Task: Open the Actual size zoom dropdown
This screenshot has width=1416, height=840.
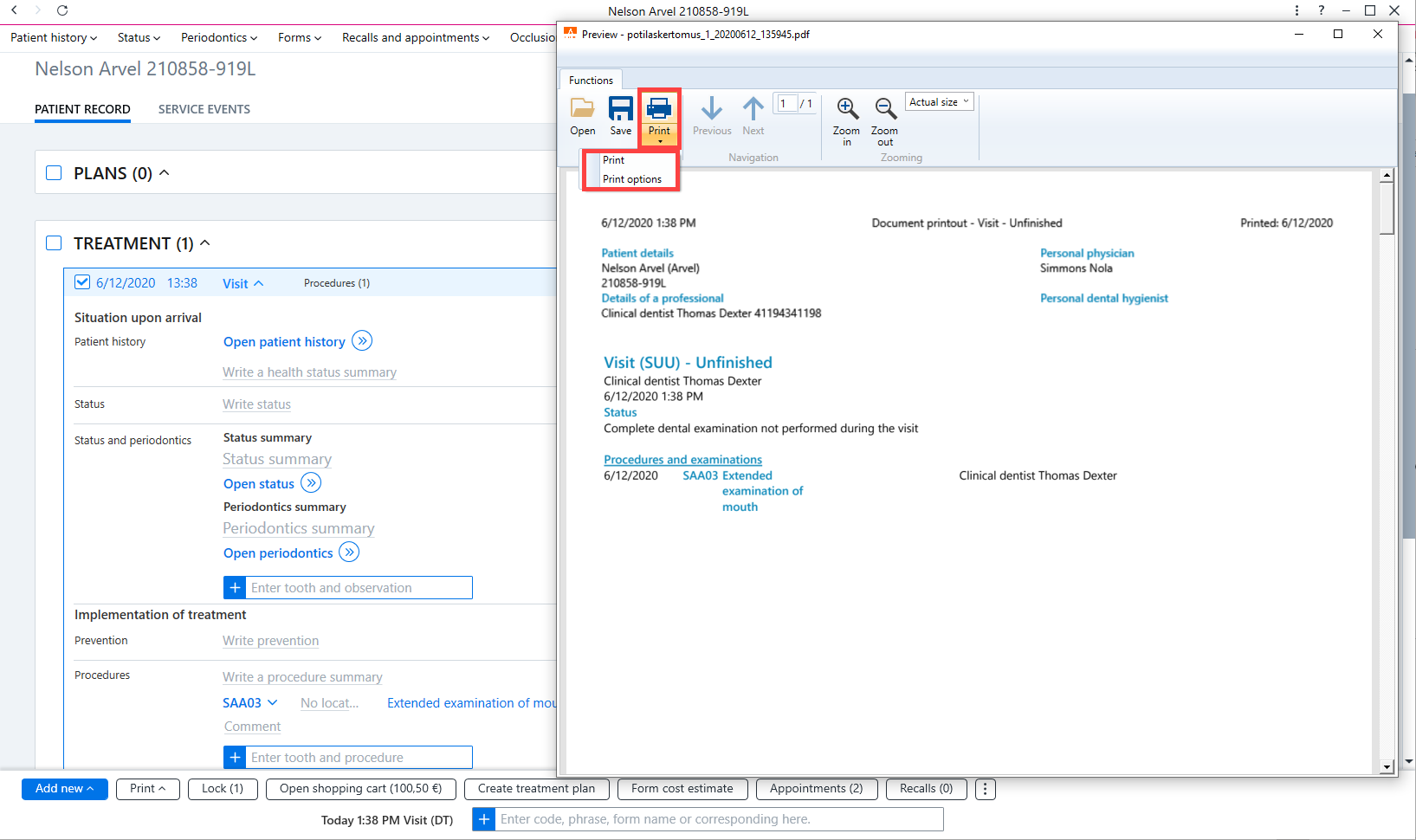Action: 940,102
